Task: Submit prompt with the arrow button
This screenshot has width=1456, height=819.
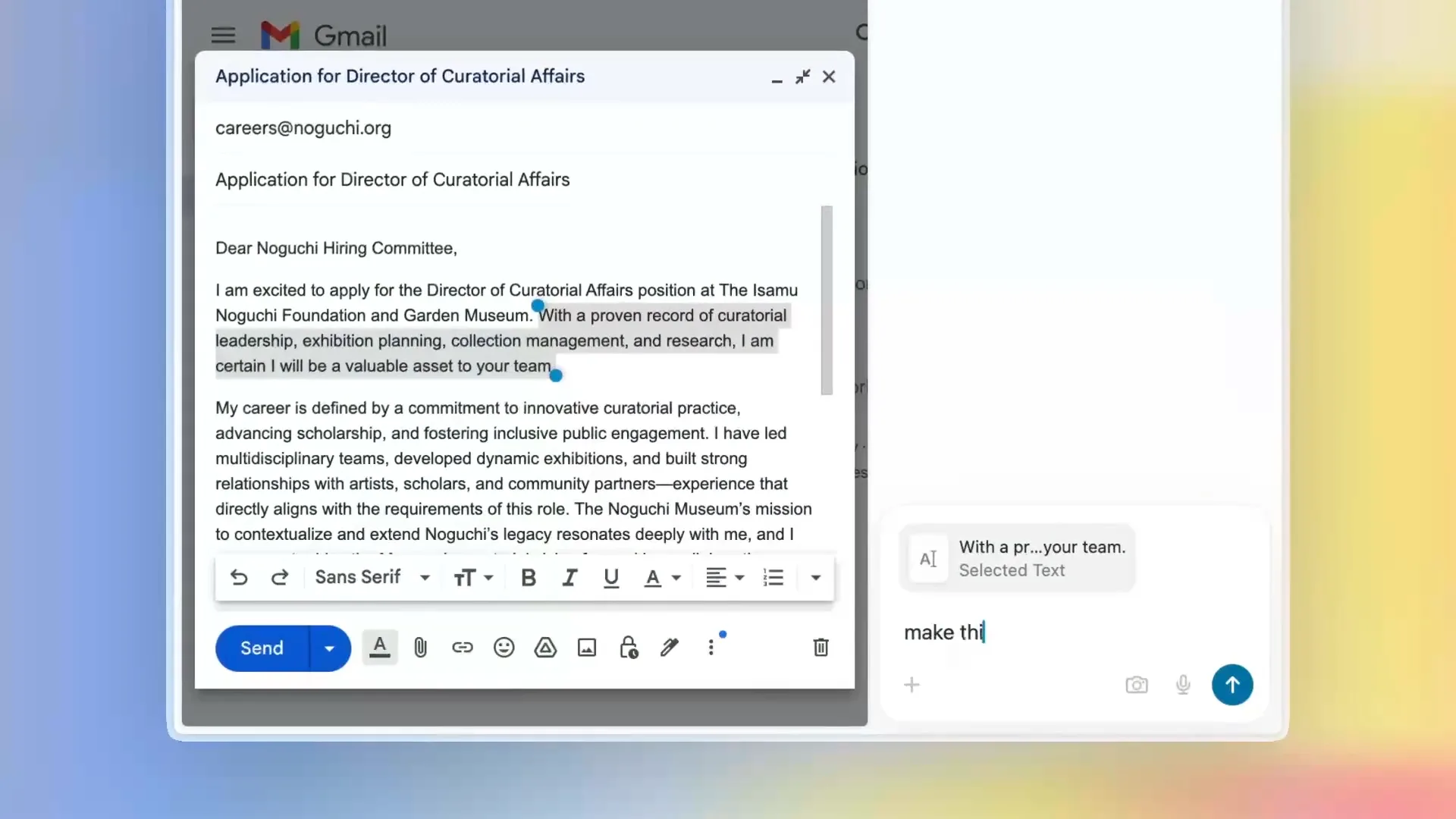Action: [x=1232, y=685]
